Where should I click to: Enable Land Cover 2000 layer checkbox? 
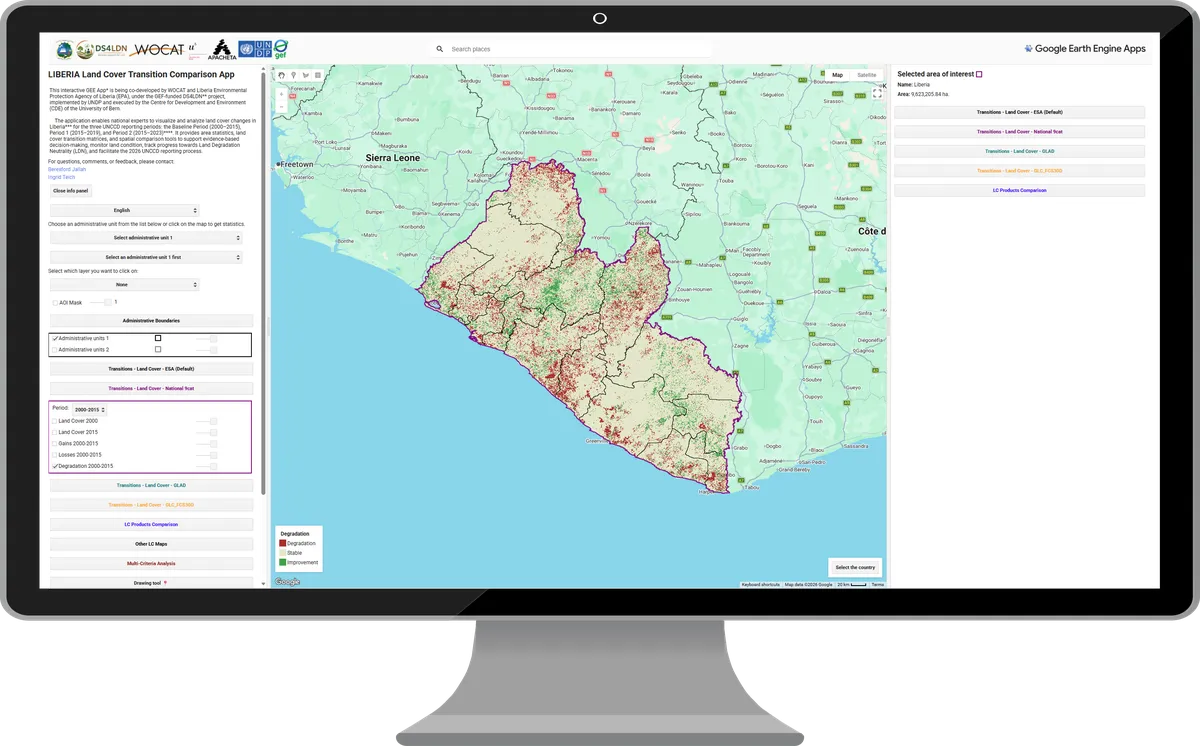tap(55, 421)
